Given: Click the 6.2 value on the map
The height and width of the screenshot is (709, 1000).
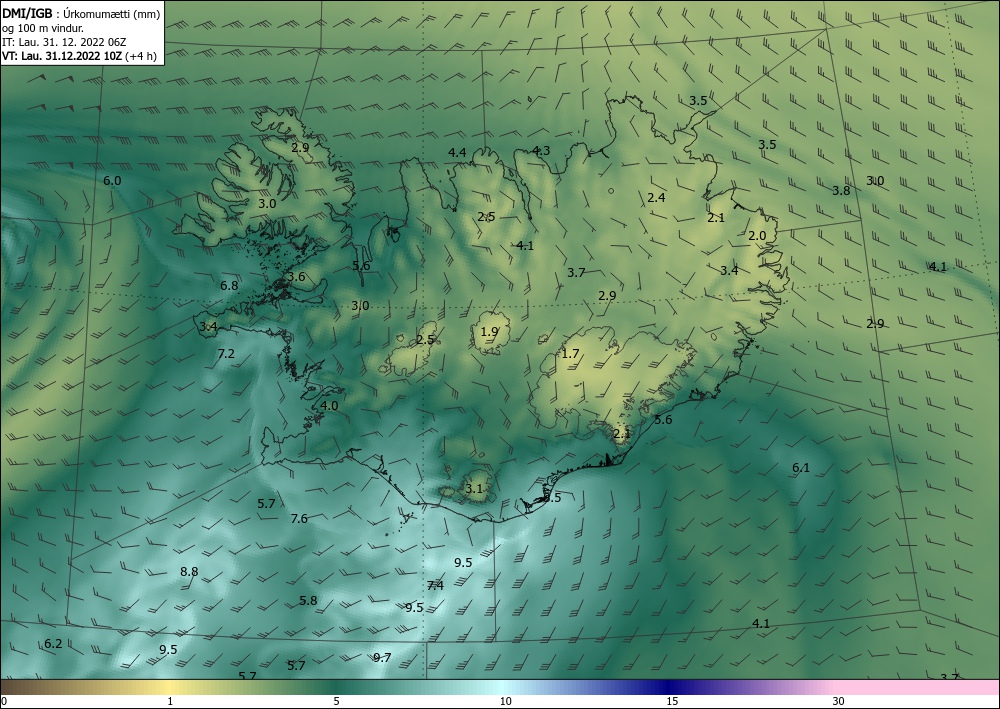Looking at the screenshot, I should tap(54, 644).
